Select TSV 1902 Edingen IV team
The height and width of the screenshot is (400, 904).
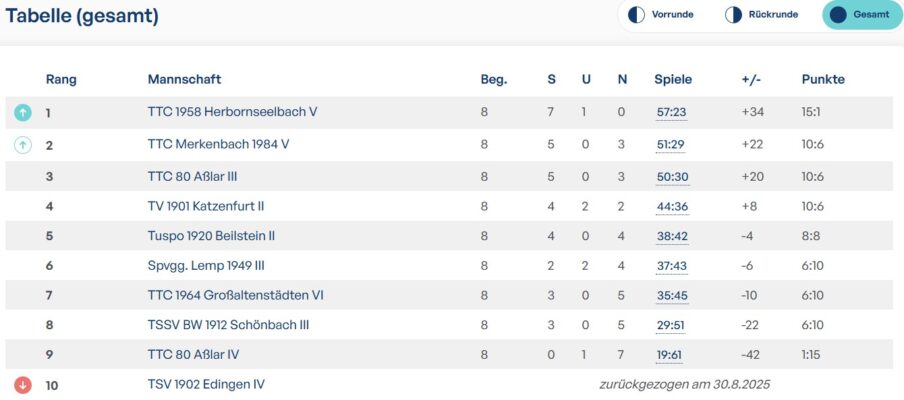(206, 384)
